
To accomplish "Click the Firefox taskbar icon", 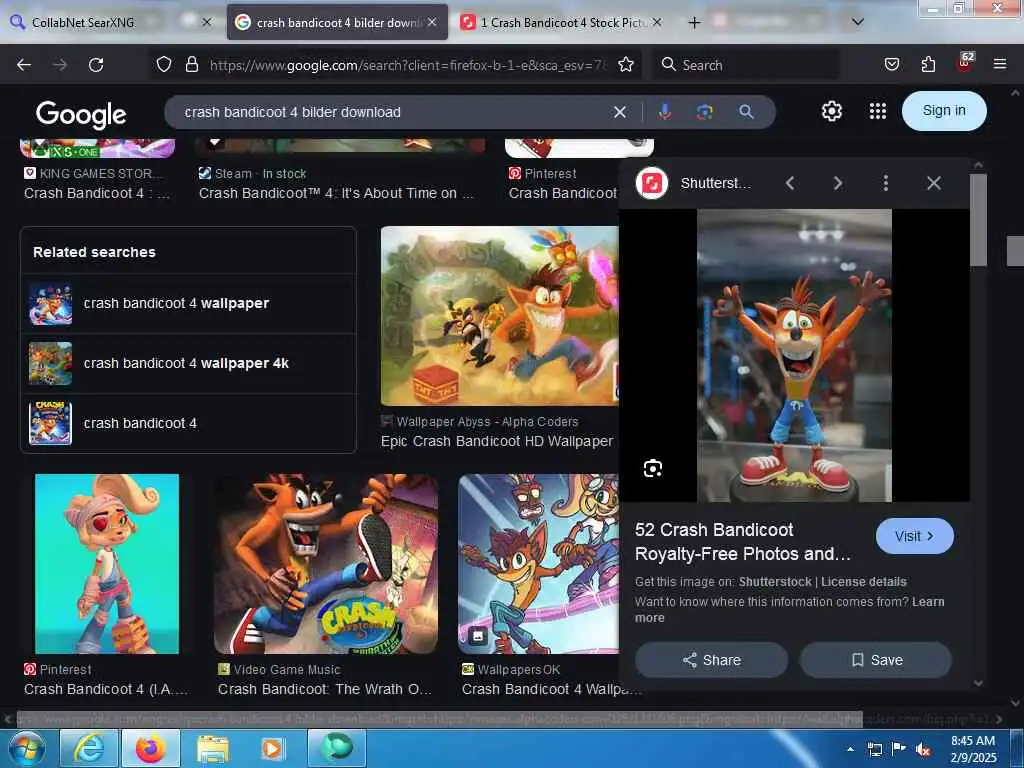I will tap(150, 748).
